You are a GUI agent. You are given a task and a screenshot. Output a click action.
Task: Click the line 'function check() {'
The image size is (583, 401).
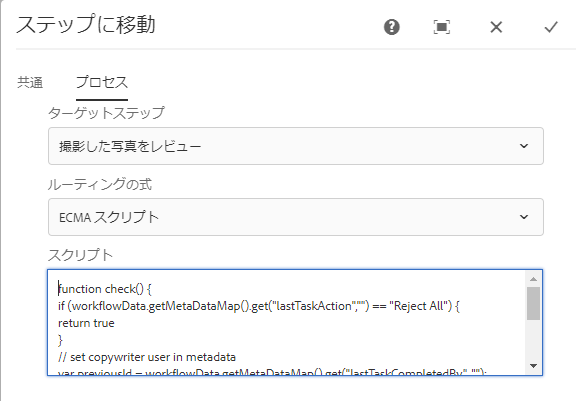(x=105, y=289)
